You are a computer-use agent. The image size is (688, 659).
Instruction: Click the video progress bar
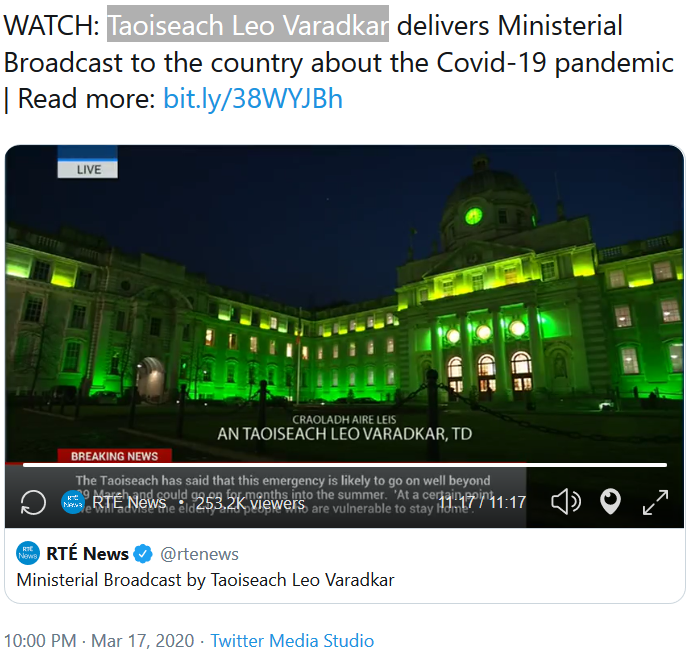point(345,465)
